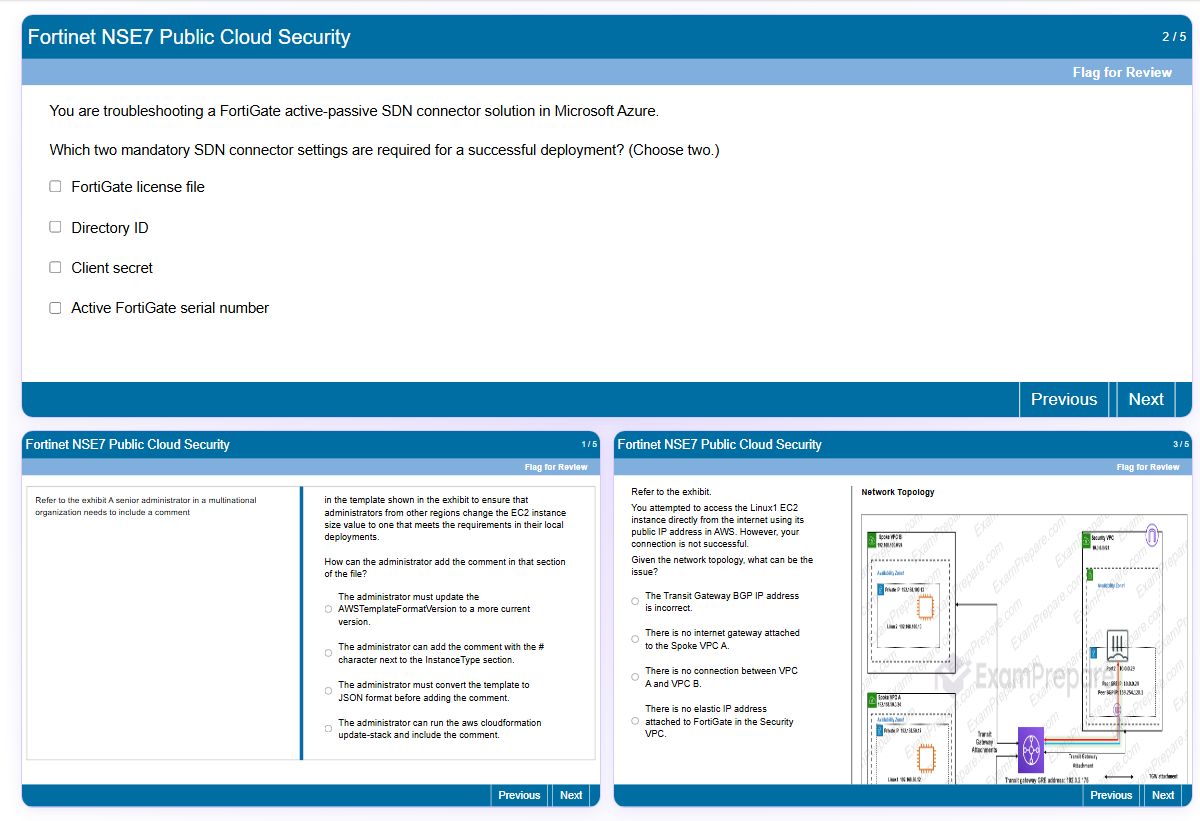Click the green Security VPC cloud icon
Image resolution: width=1200 pixels, height=821 pixels.
pyautogui.click(x=1086, y=540)
